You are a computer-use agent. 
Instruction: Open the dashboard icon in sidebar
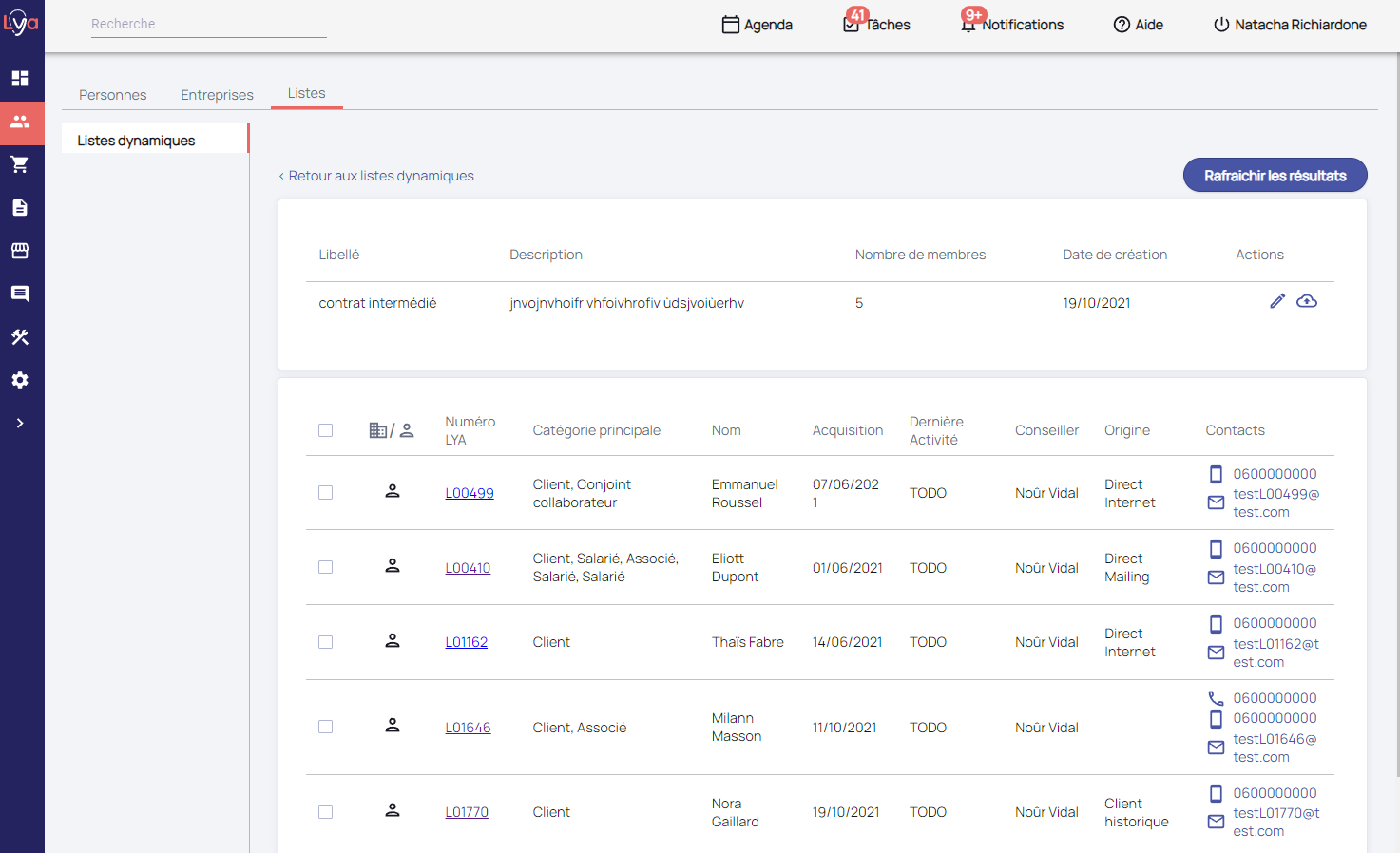20,78
